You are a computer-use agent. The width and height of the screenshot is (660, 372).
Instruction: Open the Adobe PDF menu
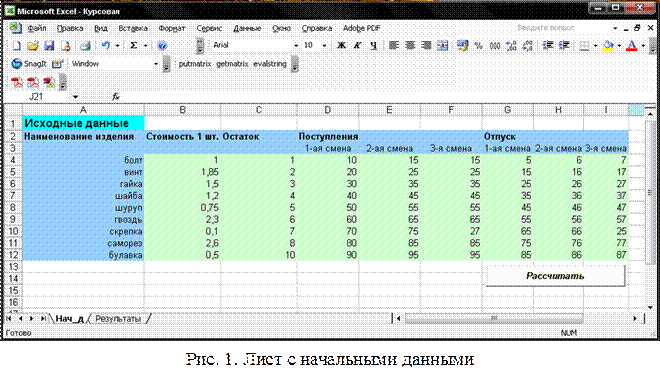[x=361, y=28]
